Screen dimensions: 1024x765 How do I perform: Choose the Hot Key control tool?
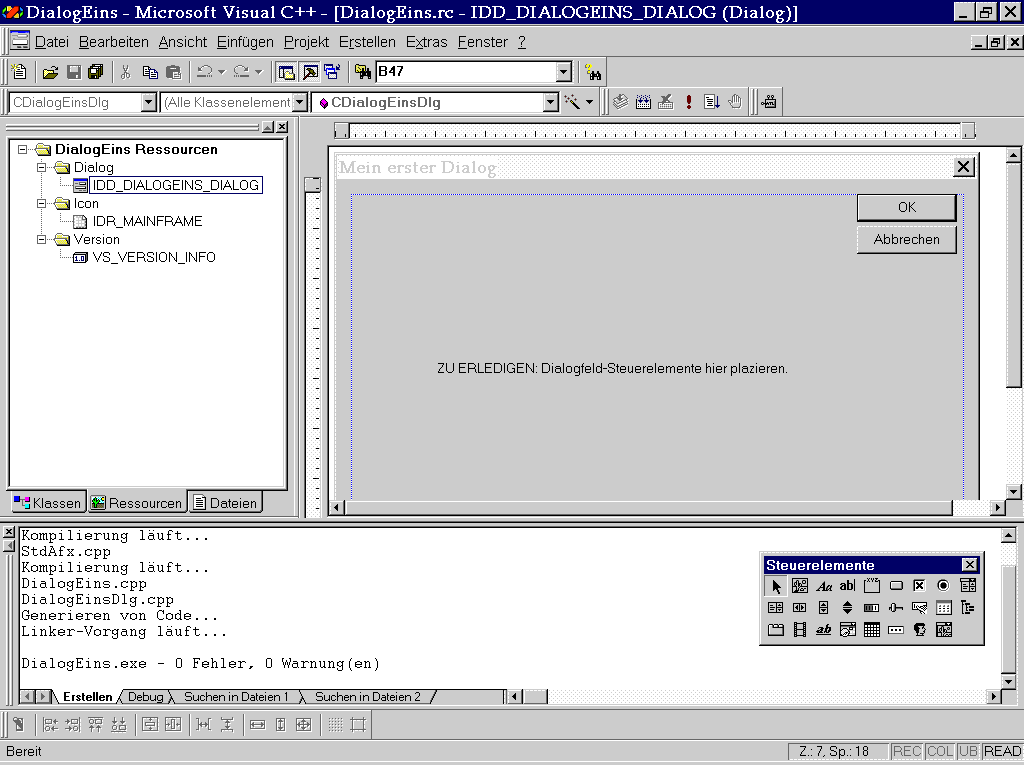(919, 608)
